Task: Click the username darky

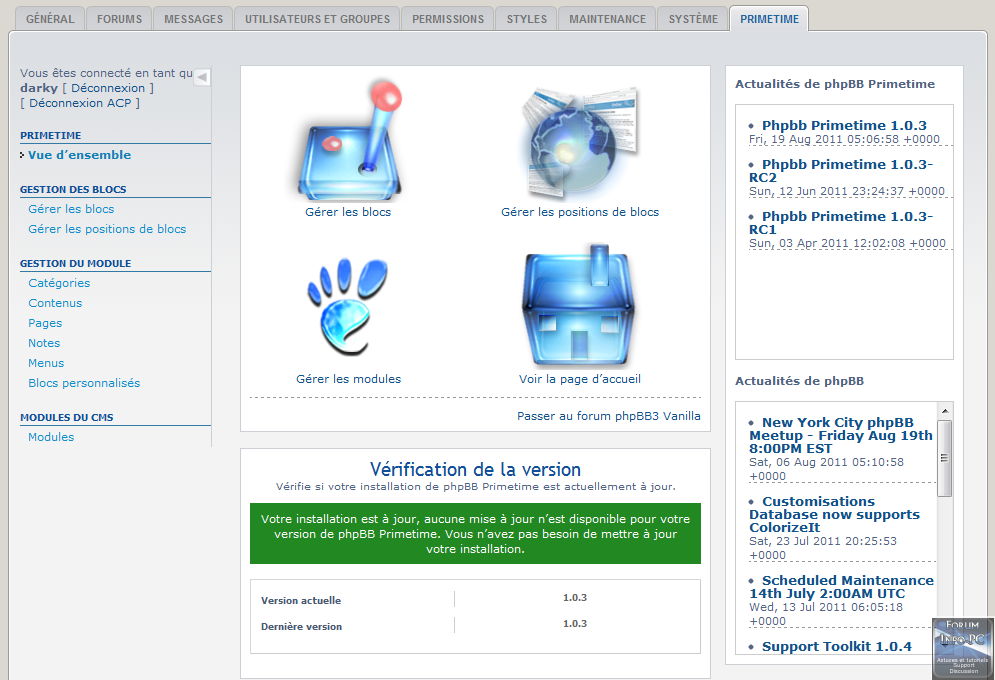Action: click(39, 88)
